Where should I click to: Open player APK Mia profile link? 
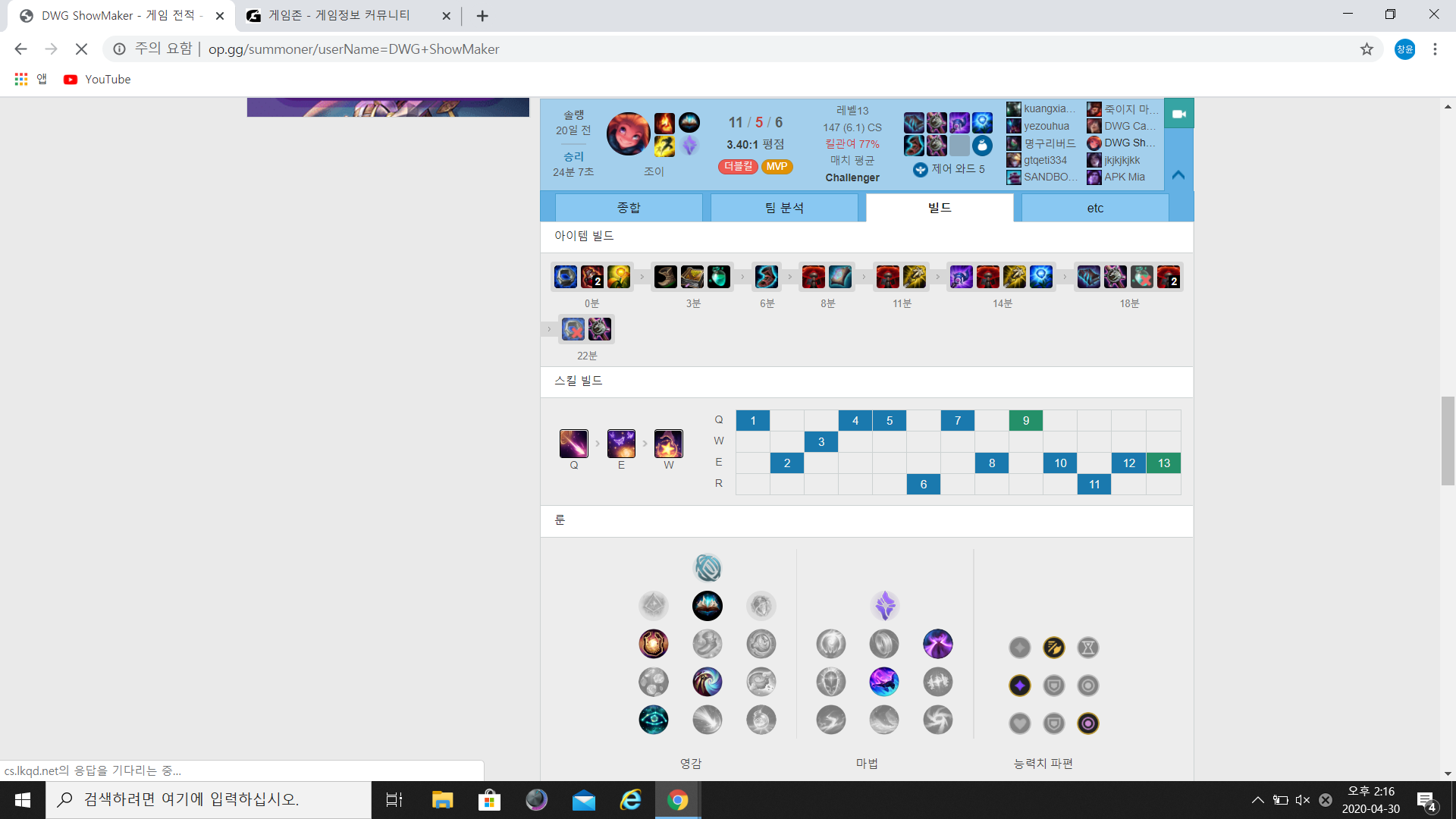(x=1124, y=177)
